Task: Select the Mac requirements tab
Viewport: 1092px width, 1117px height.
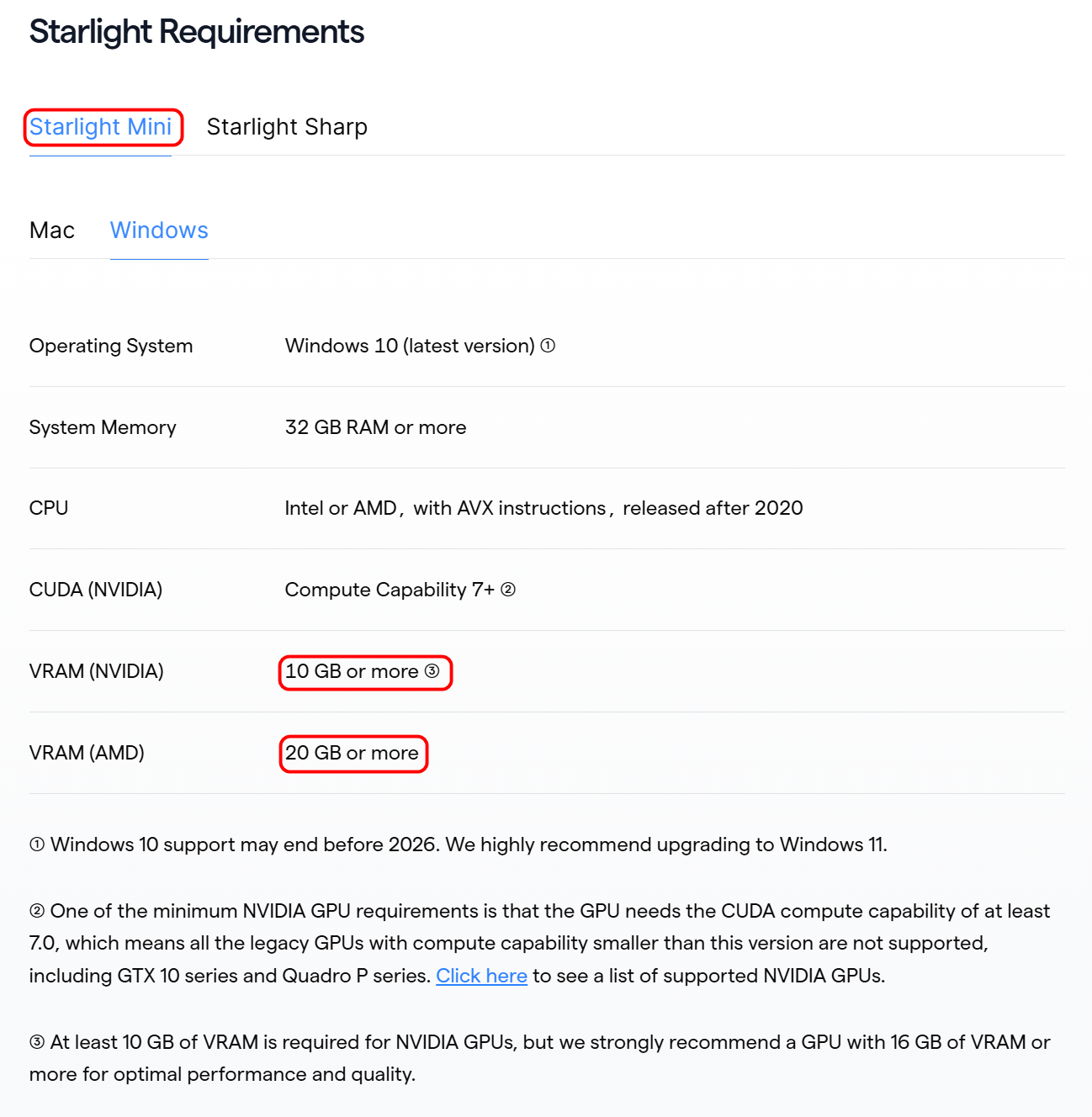Action: 52,230
